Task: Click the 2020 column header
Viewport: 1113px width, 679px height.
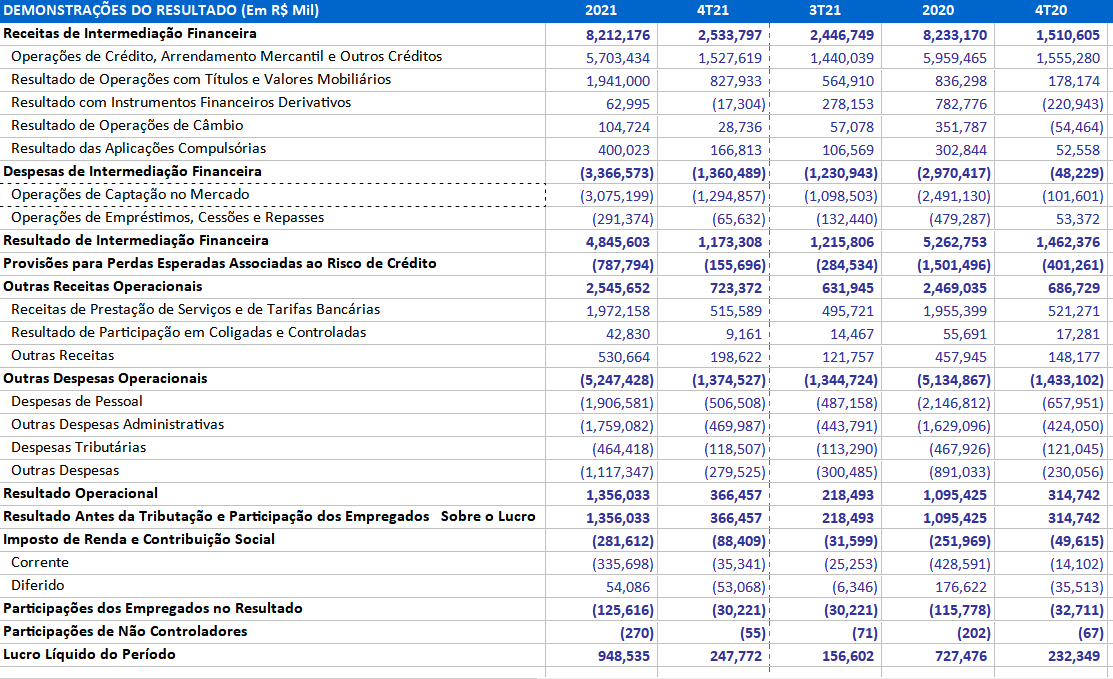Action: tap(938, 11)
